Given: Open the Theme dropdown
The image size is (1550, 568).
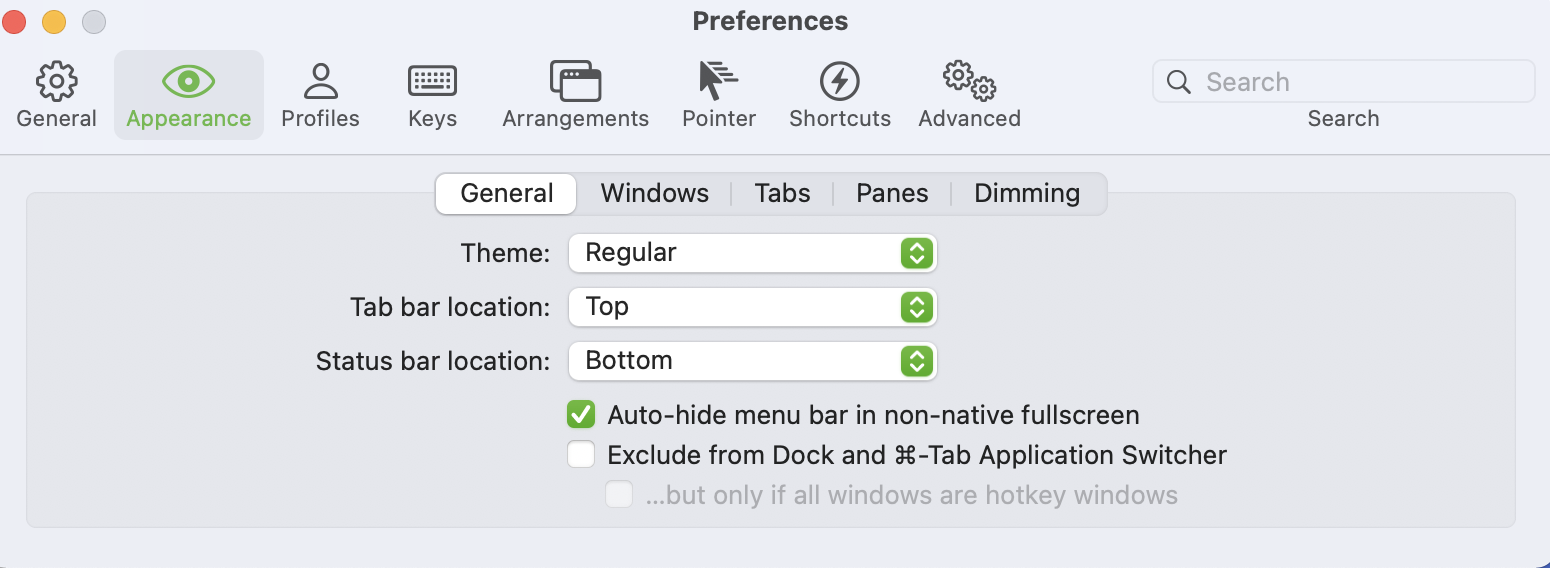Looking at the screenshot, I should [x=752, y=253].
